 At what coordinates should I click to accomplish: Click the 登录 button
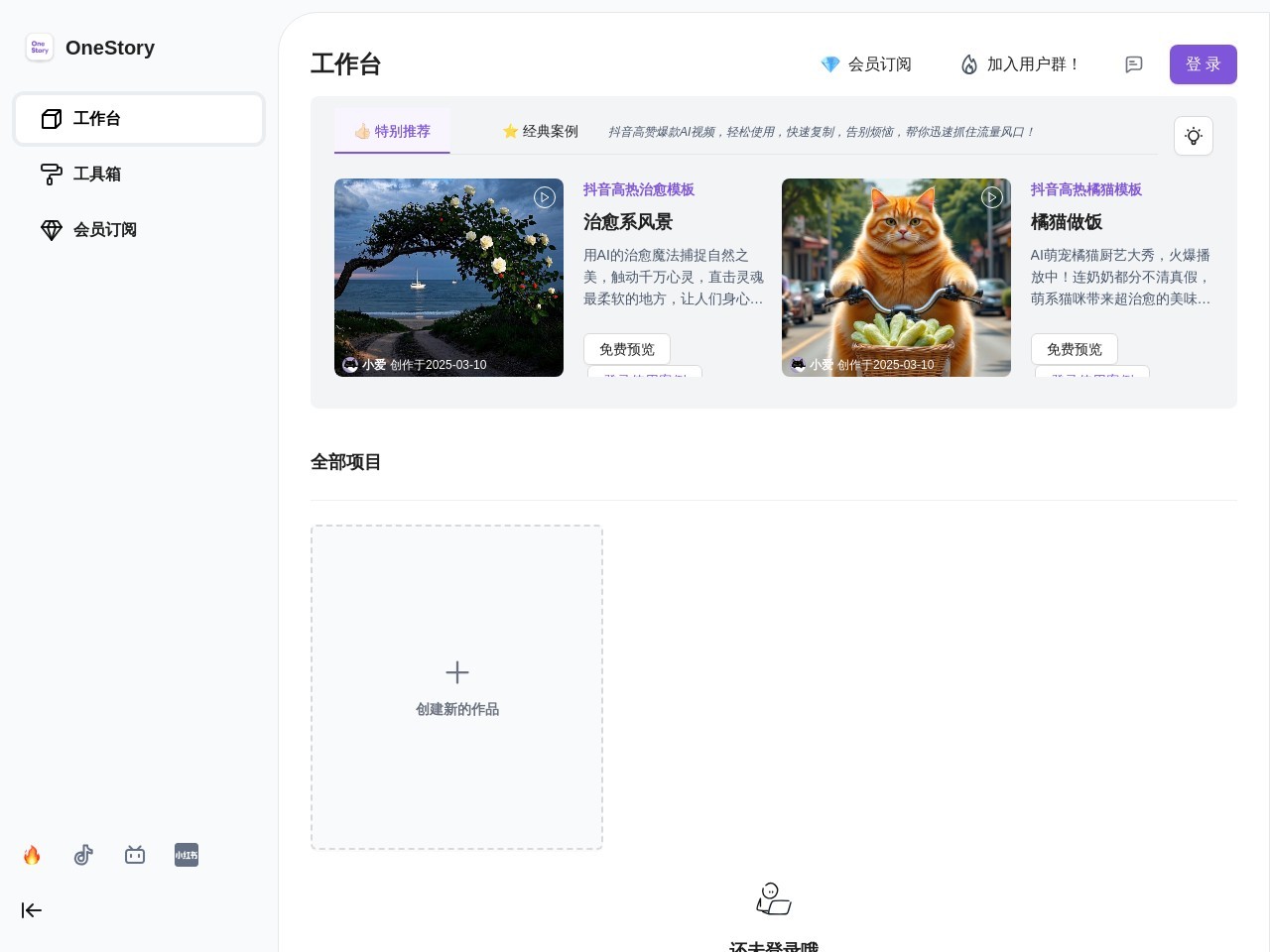coord(1203,64)
